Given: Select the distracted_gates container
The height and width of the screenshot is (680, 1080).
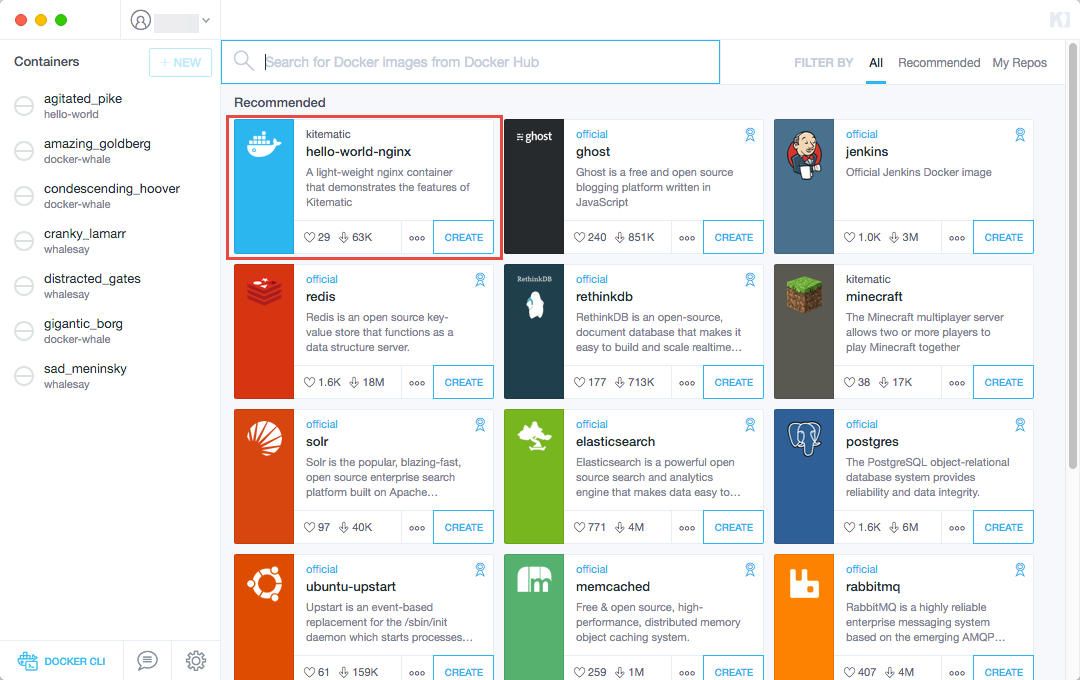Looking at the screenshot, I should point(110,285).
